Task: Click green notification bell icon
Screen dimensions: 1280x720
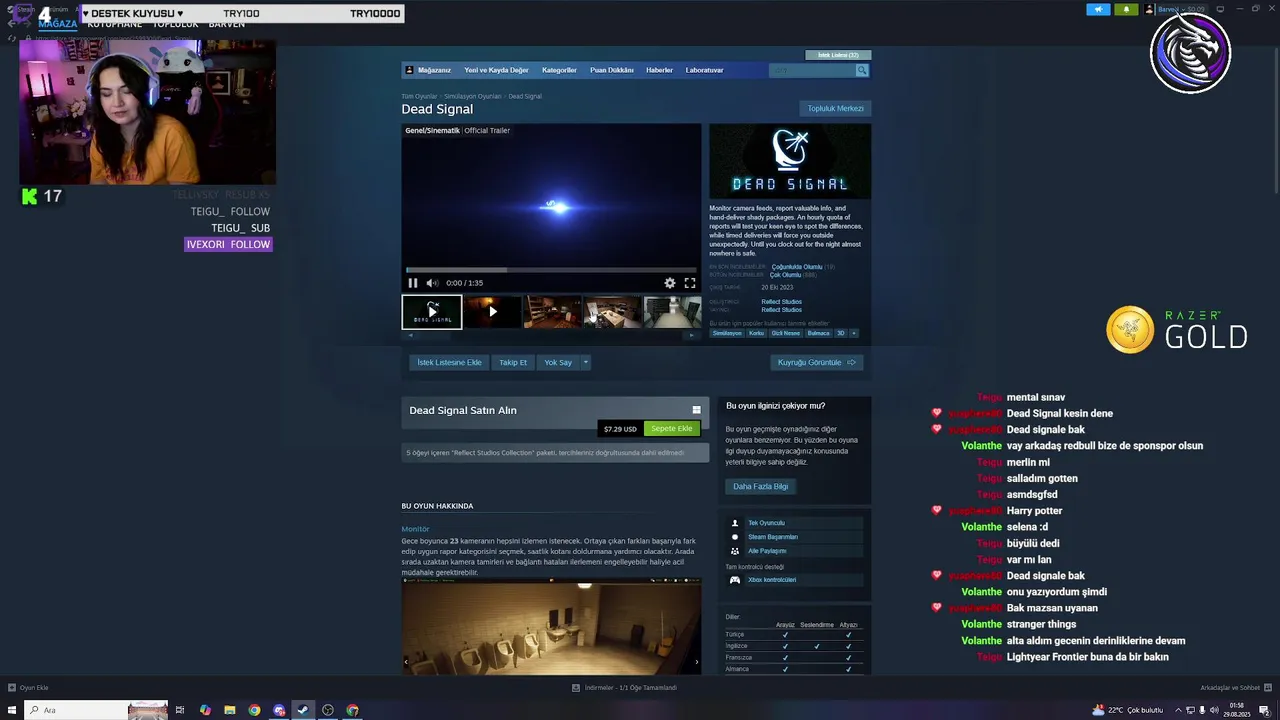Action: tap(1126, 9)
